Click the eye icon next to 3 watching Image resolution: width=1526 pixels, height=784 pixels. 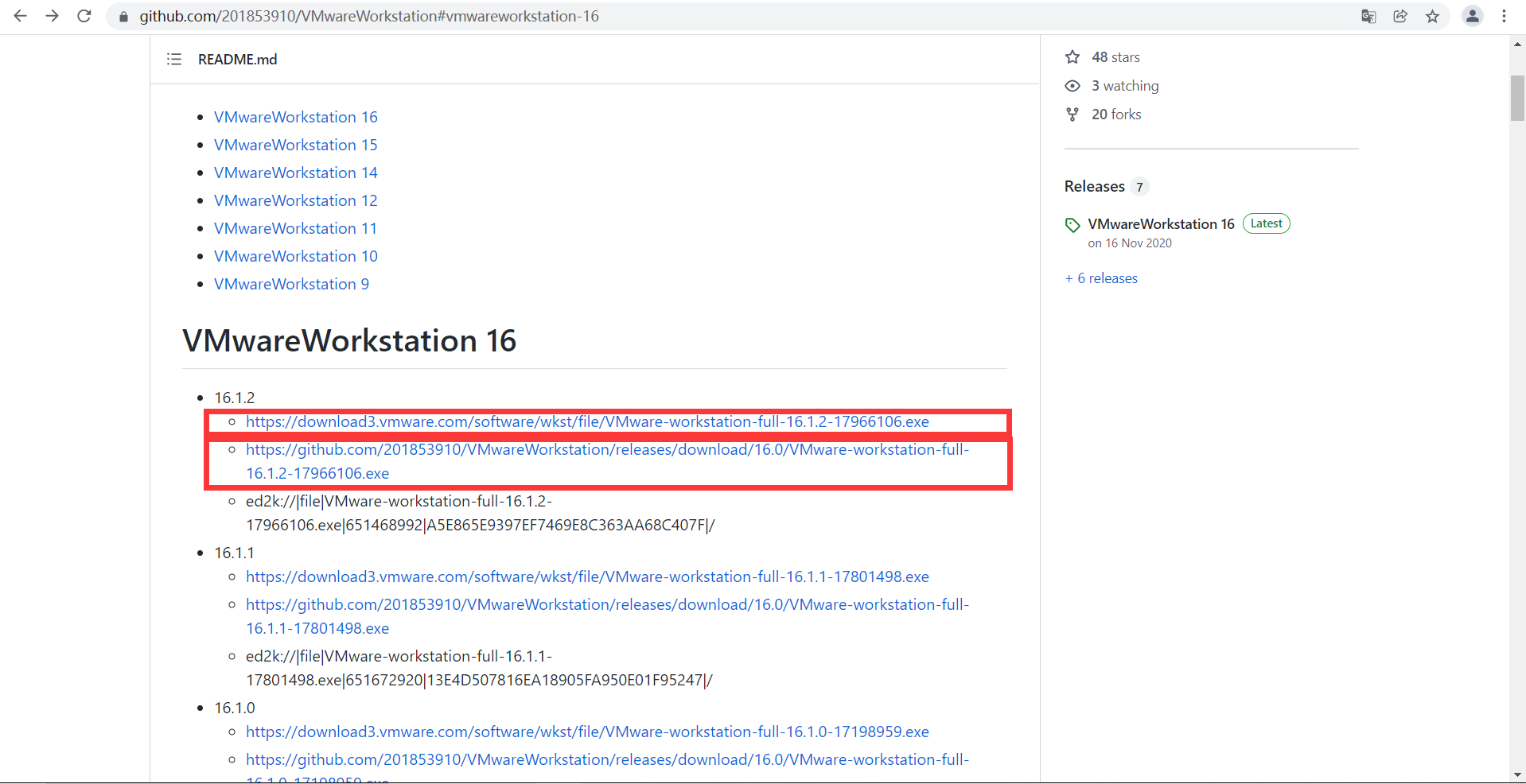point(1072,86)
